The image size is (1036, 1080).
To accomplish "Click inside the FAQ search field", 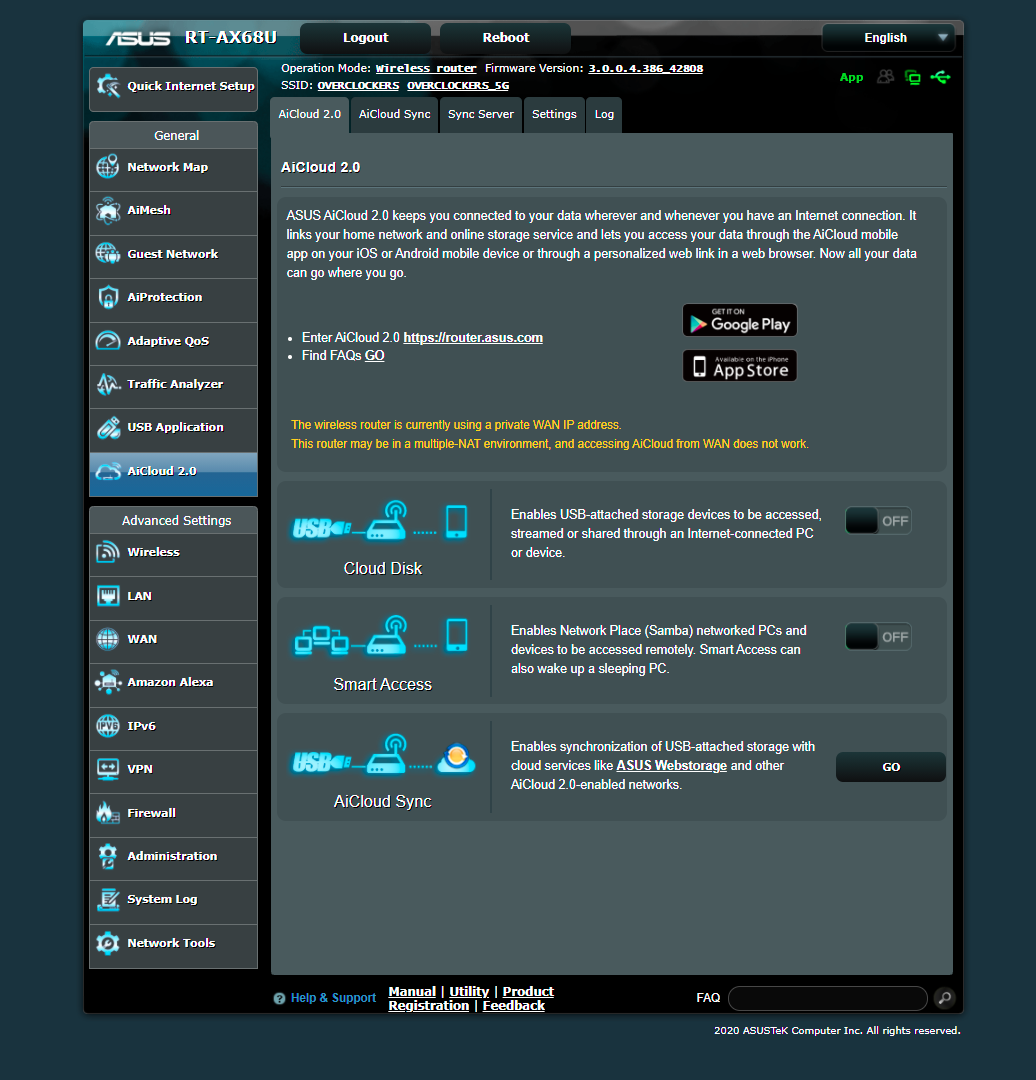I will 827,997.
